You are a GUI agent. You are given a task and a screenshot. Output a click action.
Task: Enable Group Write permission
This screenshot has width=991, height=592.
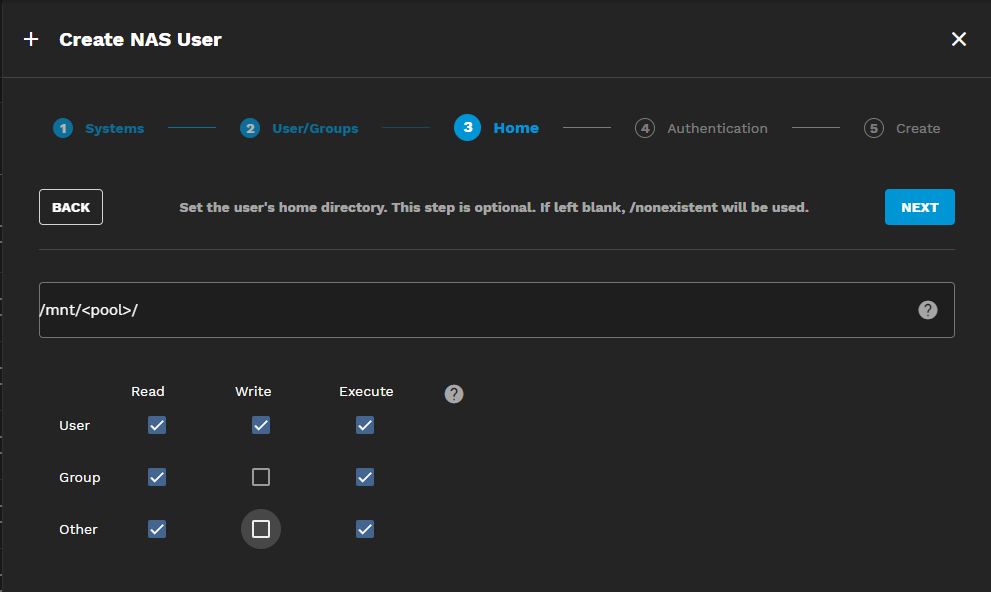[x=261, y=477]
